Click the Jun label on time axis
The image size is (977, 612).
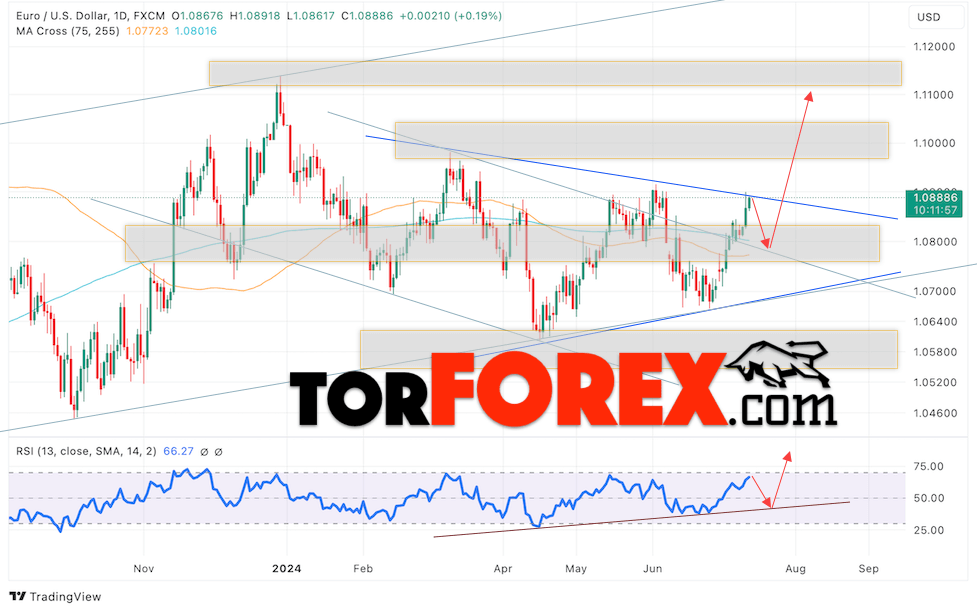[x=652, y=568]
